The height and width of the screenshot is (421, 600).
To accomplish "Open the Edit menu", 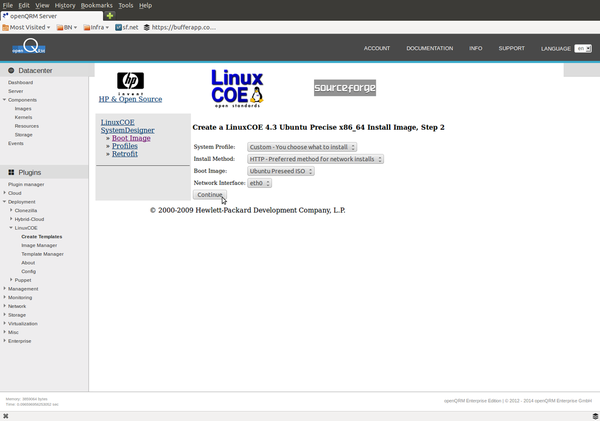I will point(24,5).
